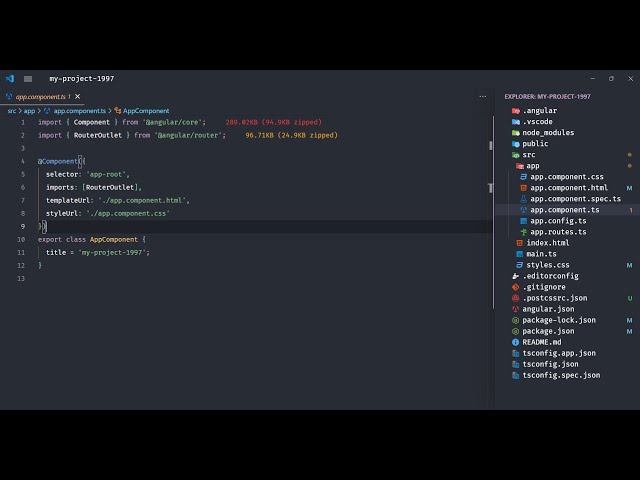
Task: Open app.component.html via its HTML icon
Action: coord(523,188)
